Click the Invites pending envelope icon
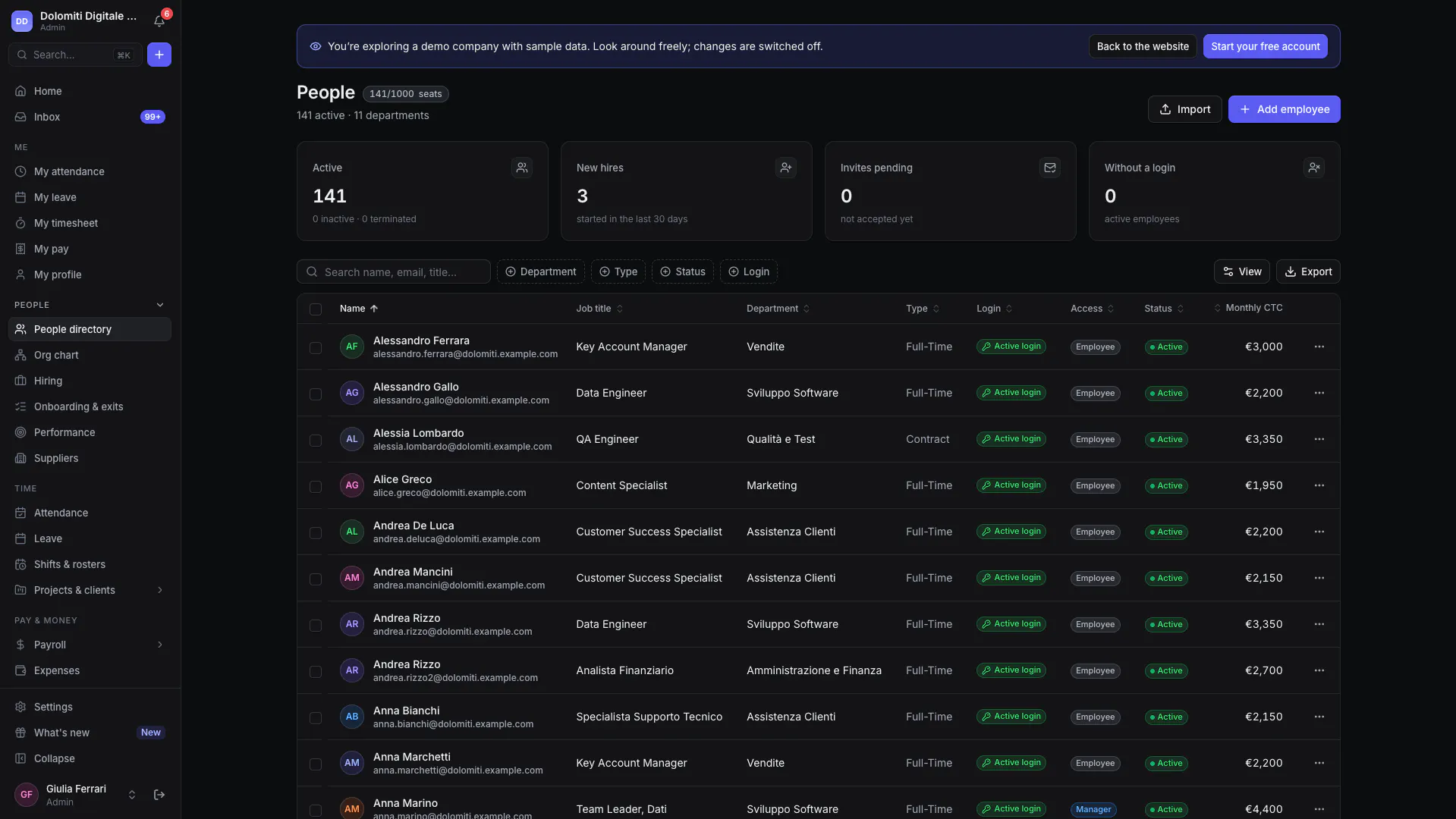This screenshot has height=819, width=1456. pyautogui.click(x=1050, y=168)
